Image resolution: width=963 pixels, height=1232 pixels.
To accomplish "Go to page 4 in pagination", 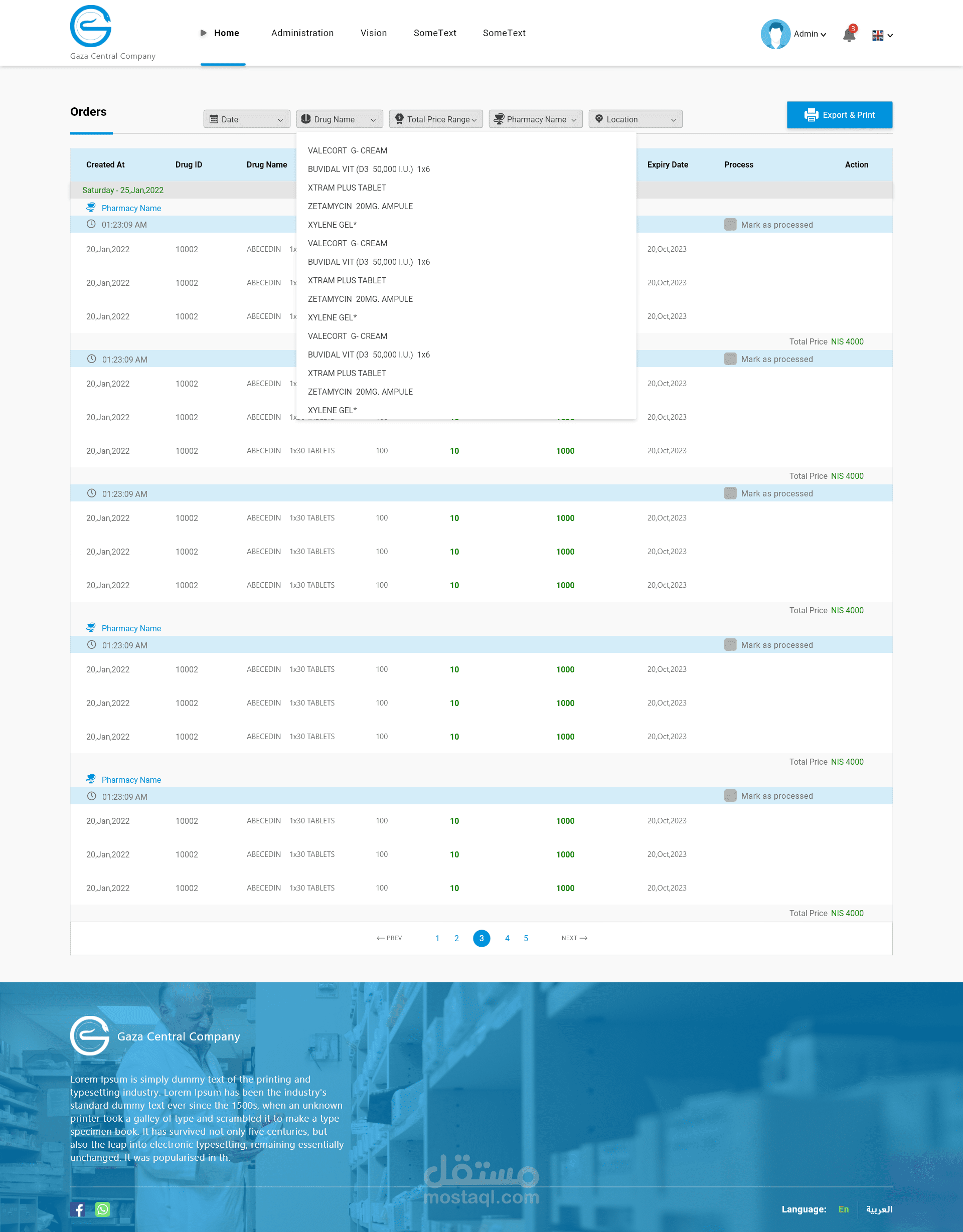I will click(507, 938).
